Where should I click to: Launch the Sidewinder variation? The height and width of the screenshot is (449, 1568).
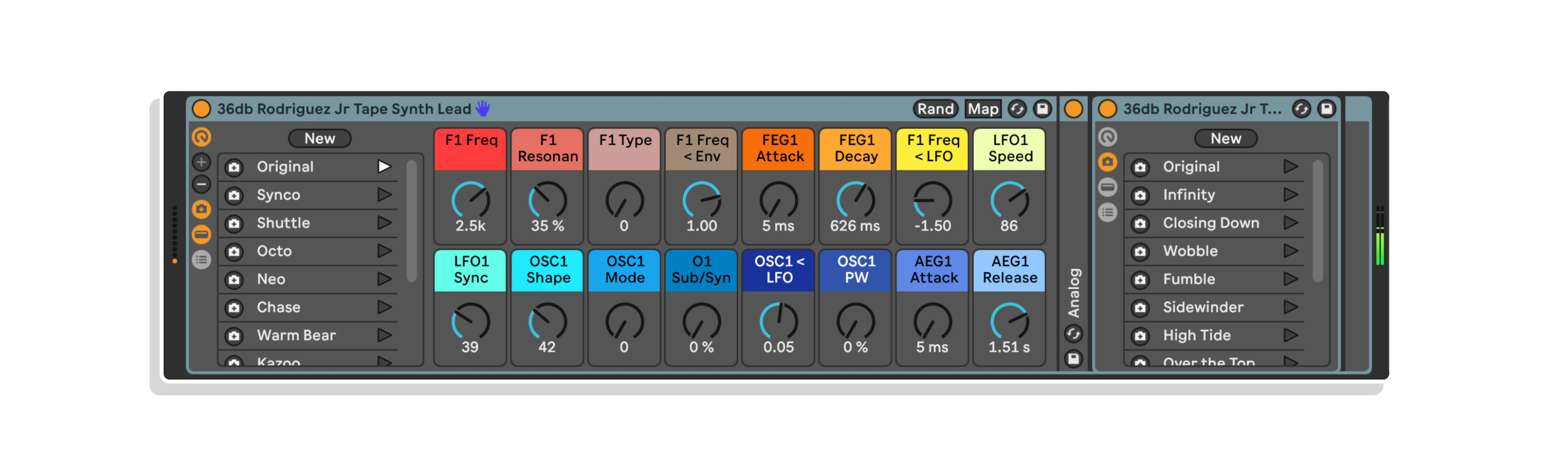(x=1290, y=307)
